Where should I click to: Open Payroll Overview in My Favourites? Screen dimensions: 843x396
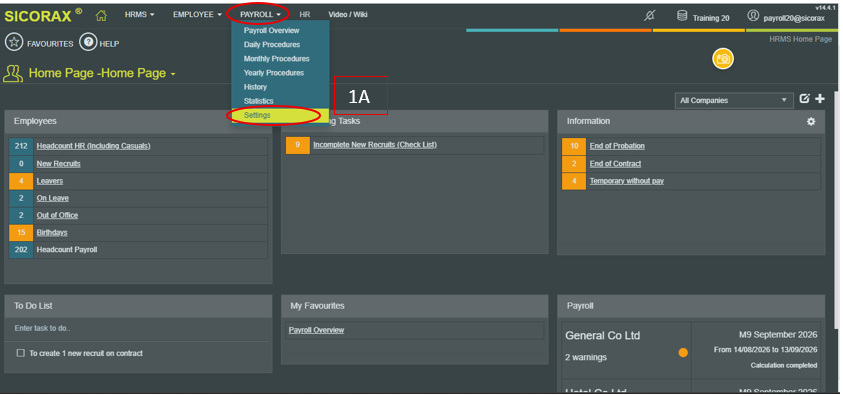[x=316, y=330]
